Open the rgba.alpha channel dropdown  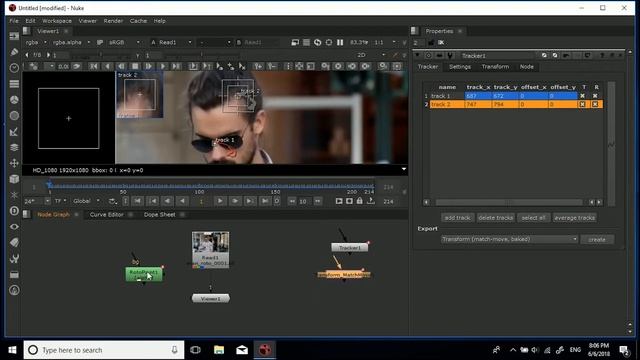pyautogui.click(x=71, y=42)
